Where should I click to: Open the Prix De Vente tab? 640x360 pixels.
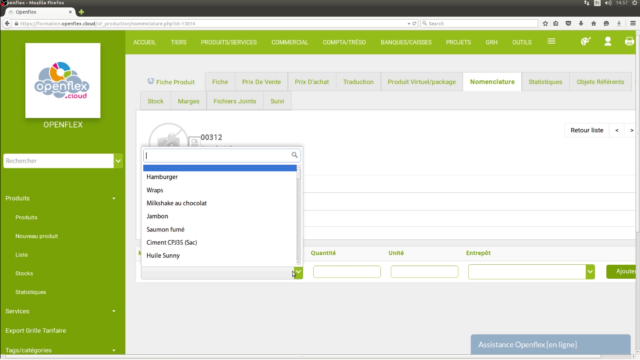click(261, 82)
